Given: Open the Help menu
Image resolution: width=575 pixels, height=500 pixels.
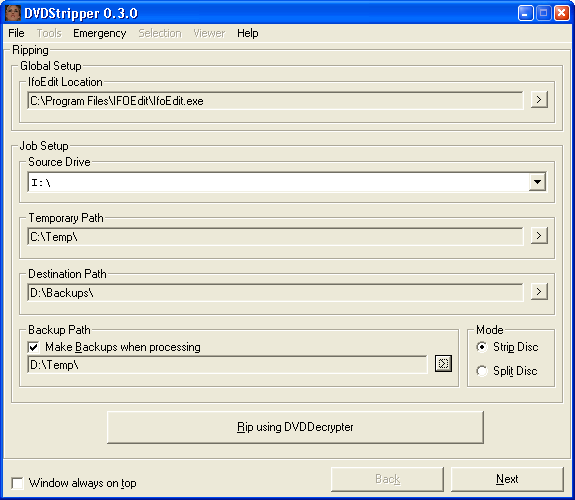Looking at the screenshot, I should pyautogui.click(x=248, y=33).
